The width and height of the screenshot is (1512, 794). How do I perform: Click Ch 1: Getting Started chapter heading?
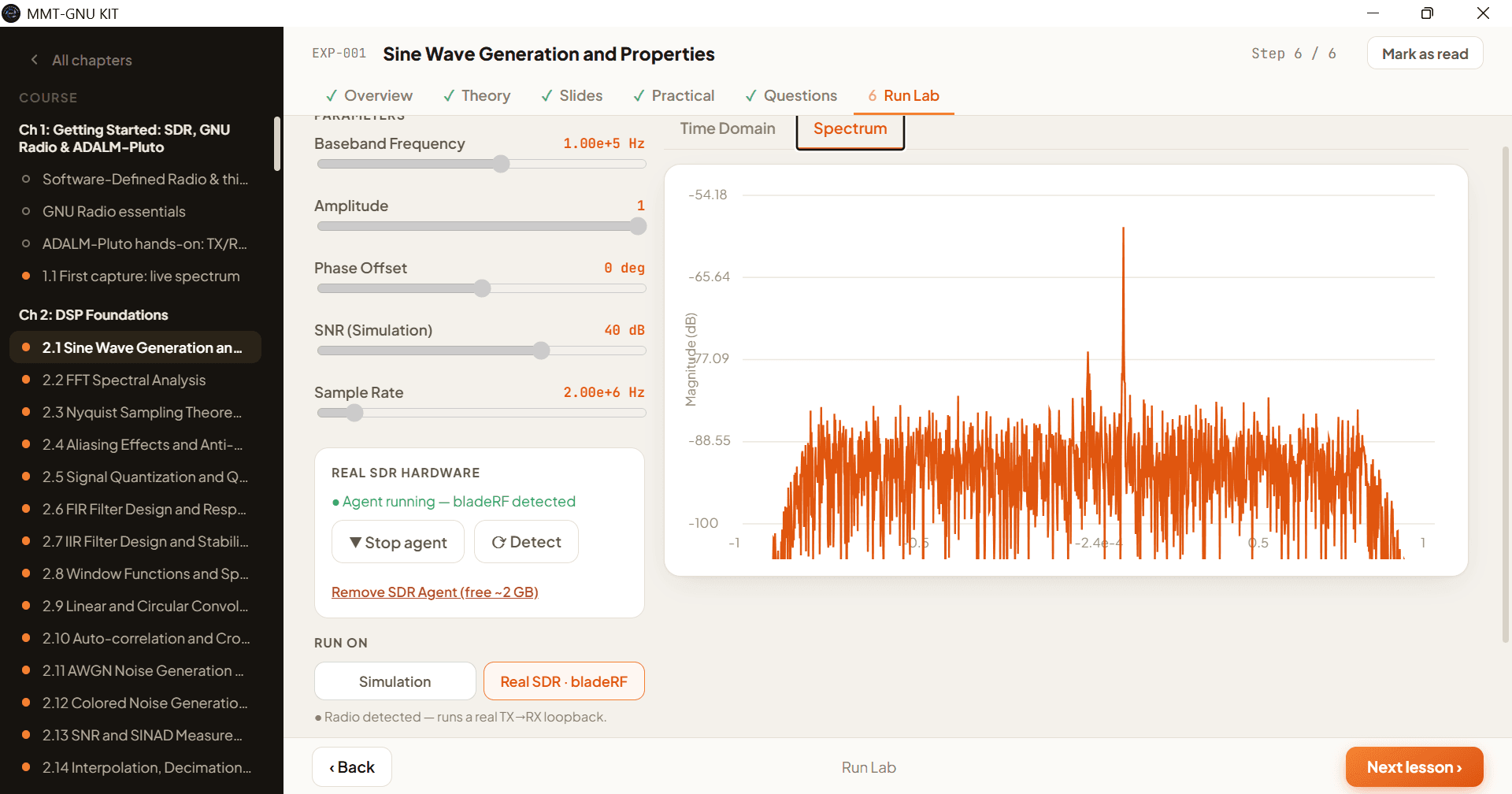[x=124, y=138]
